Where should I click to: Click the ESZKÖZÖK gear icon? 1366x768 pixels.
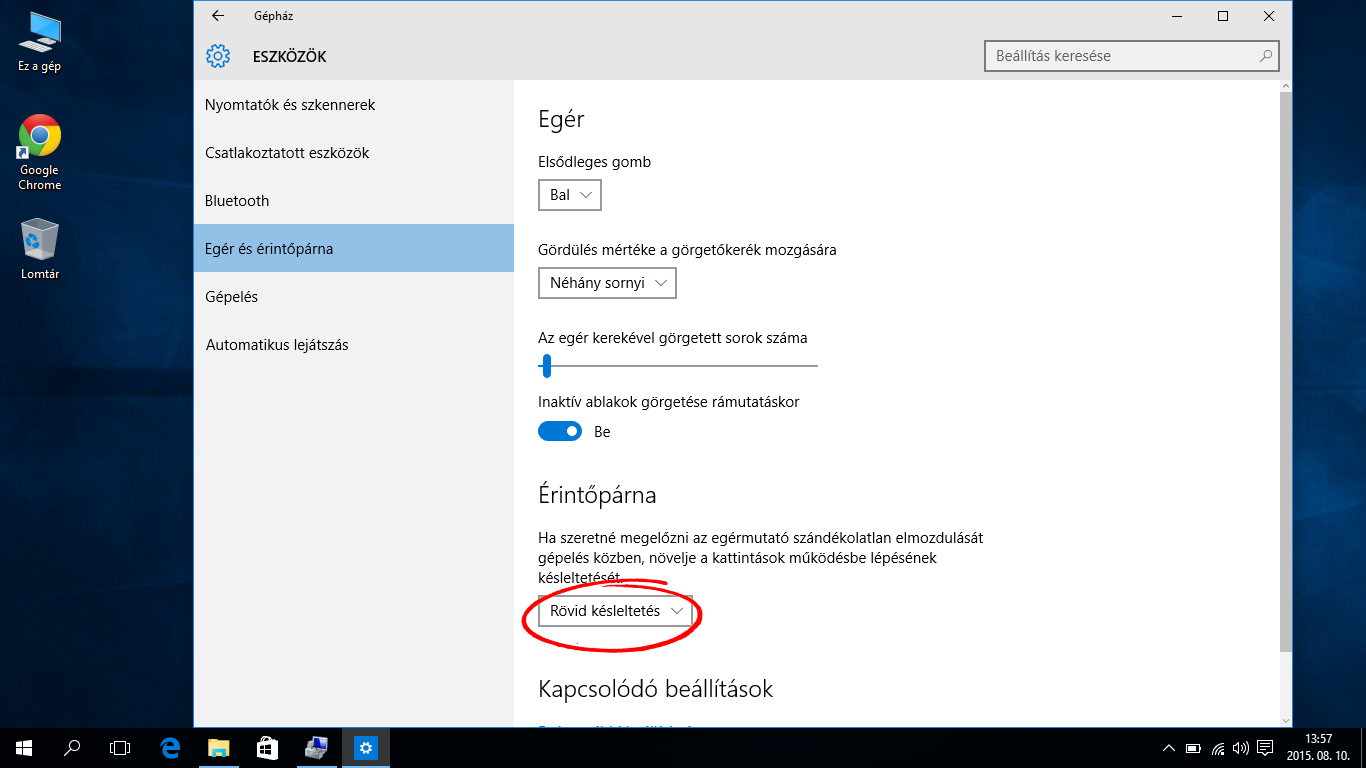pos(218,56)
